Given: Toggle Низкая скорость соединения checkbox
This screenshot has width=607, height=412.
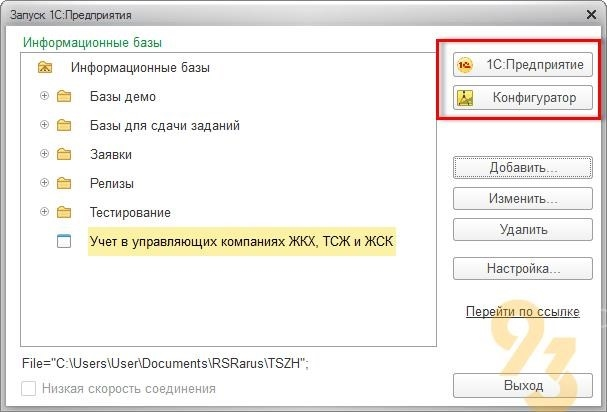Looking at the screenshot, I should point(29,388).
